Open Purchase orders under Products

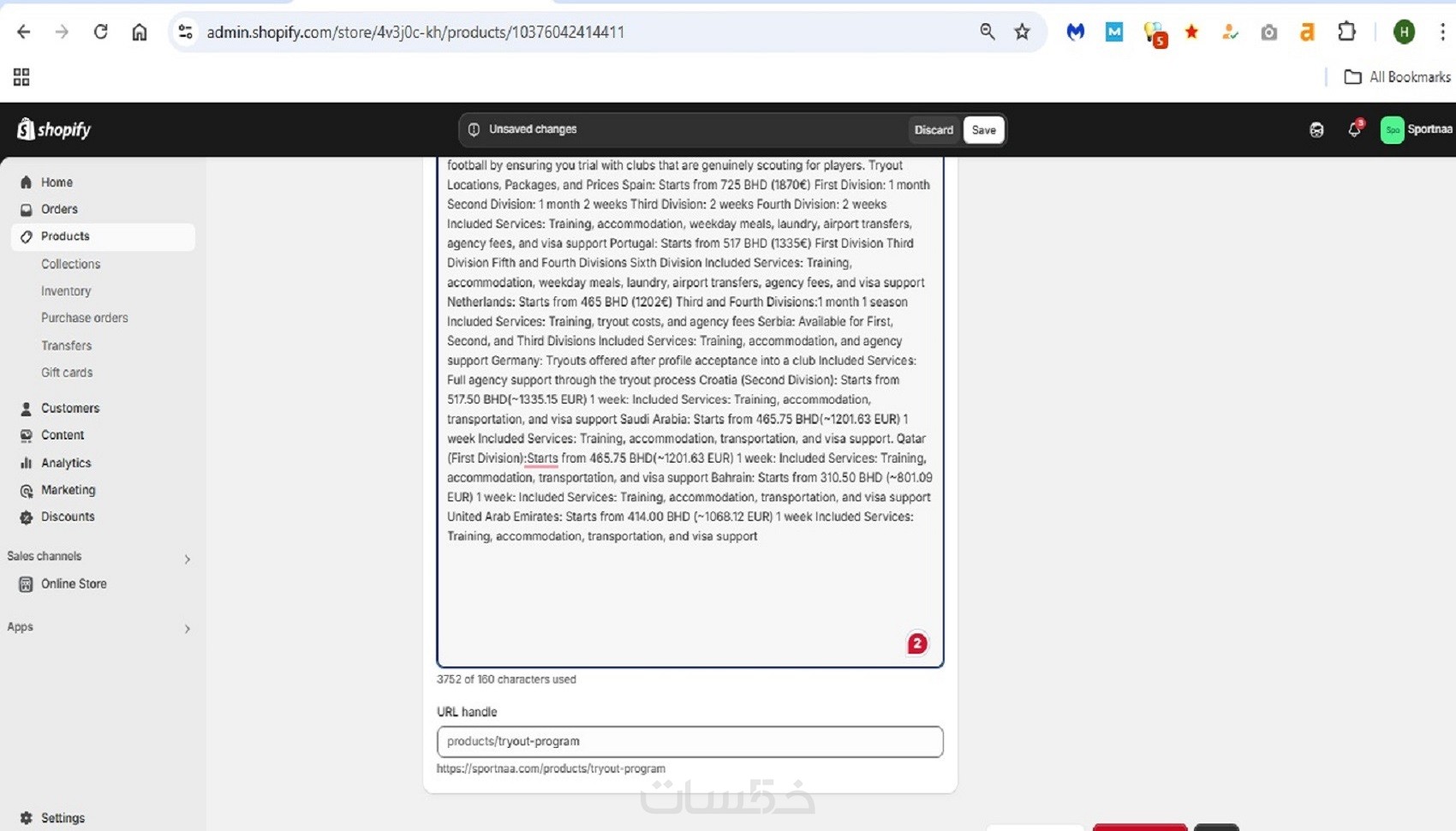pyautogui.click(x=85, y=318)
